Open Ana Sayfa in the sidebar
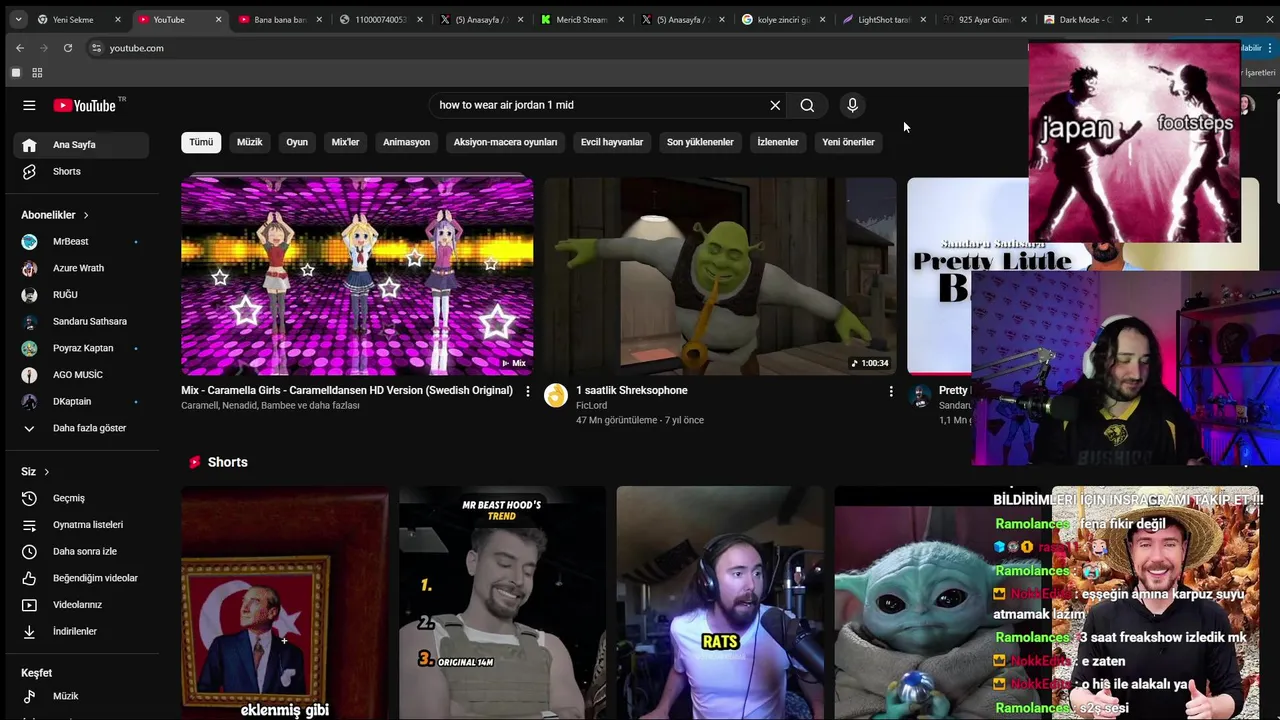1280x720 pixels. [x=81, y=145]
